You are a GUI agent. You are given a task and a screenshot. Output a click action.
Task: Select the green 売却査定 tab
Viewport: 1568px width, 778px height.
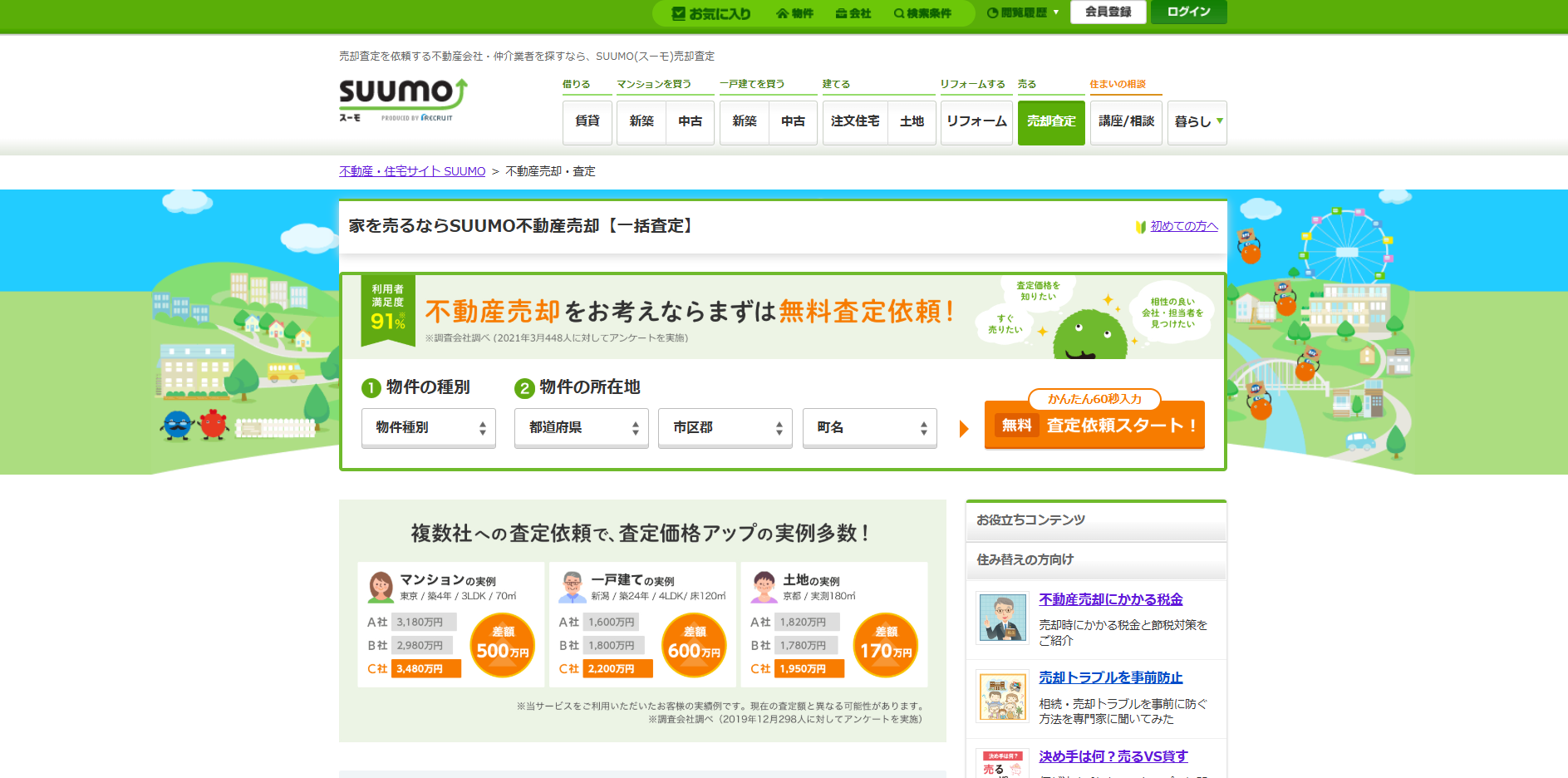1051,122
